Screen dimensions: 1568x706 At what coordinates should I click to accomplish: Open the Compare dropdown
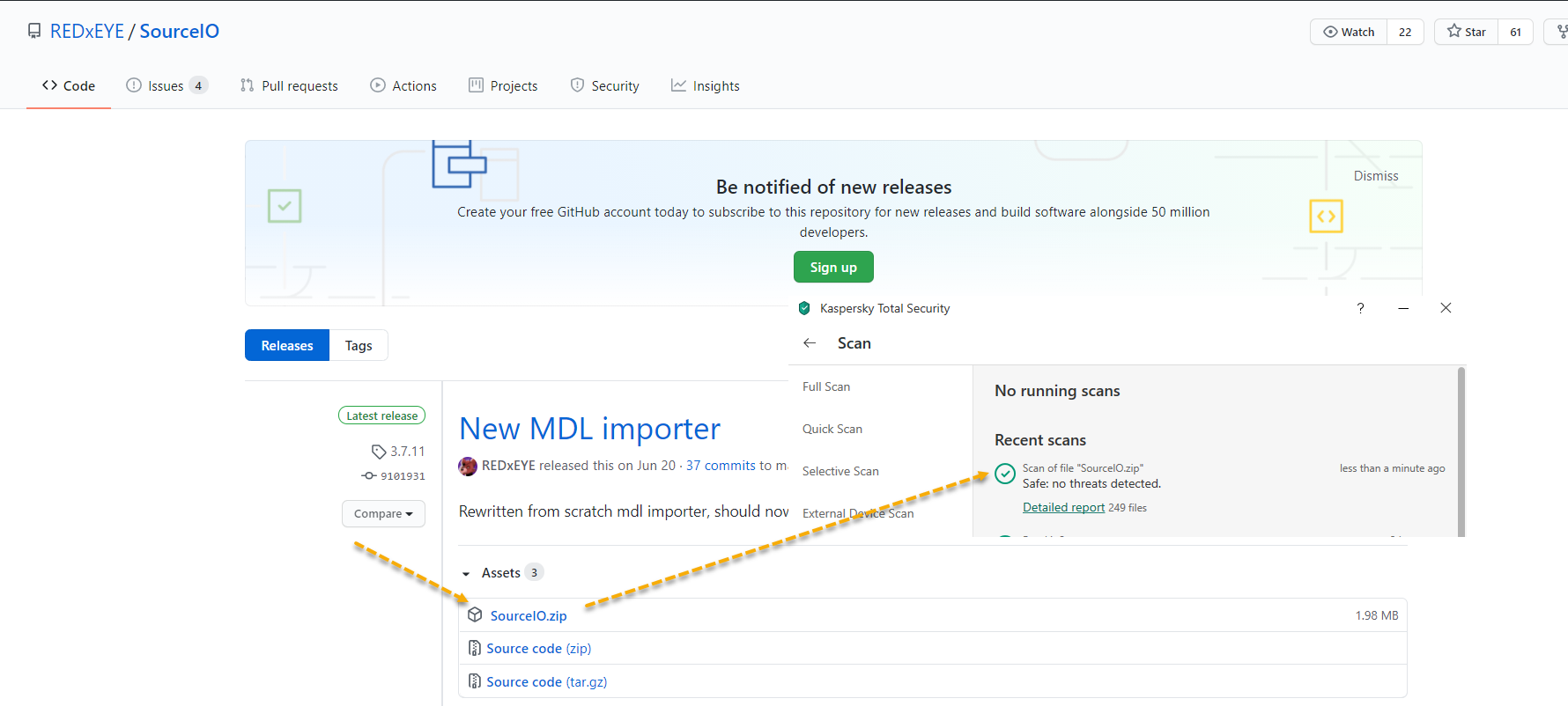tap(383, 514)
